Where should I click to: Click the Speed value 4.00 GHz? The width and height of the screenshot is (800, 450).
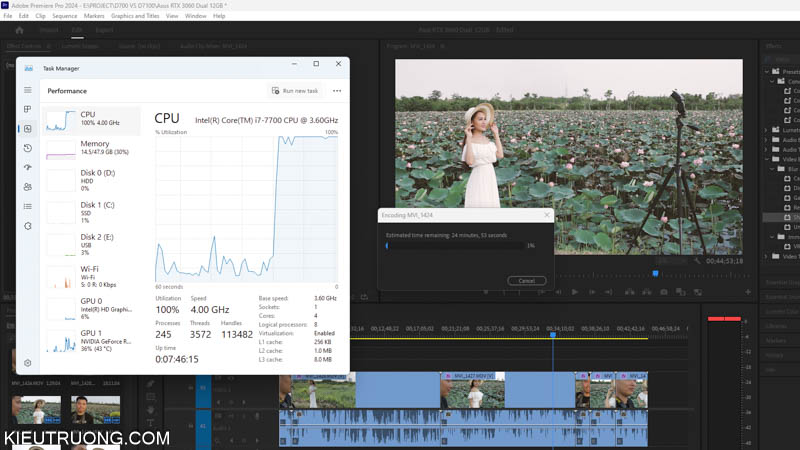coord(210,310)
